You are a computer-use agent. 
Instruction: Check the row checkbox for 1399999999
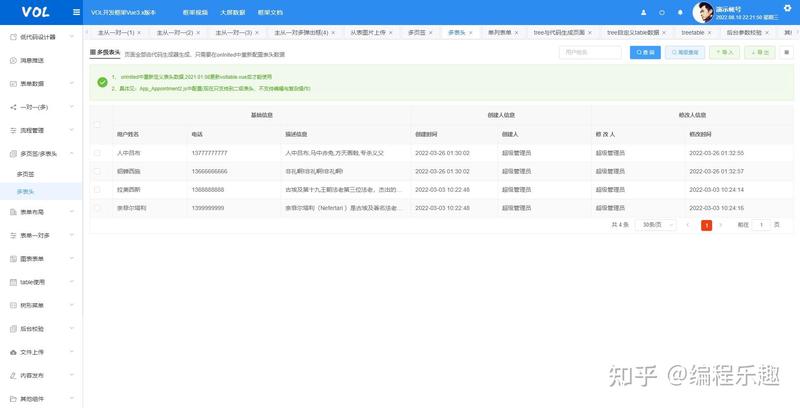(x=97, y=208)
